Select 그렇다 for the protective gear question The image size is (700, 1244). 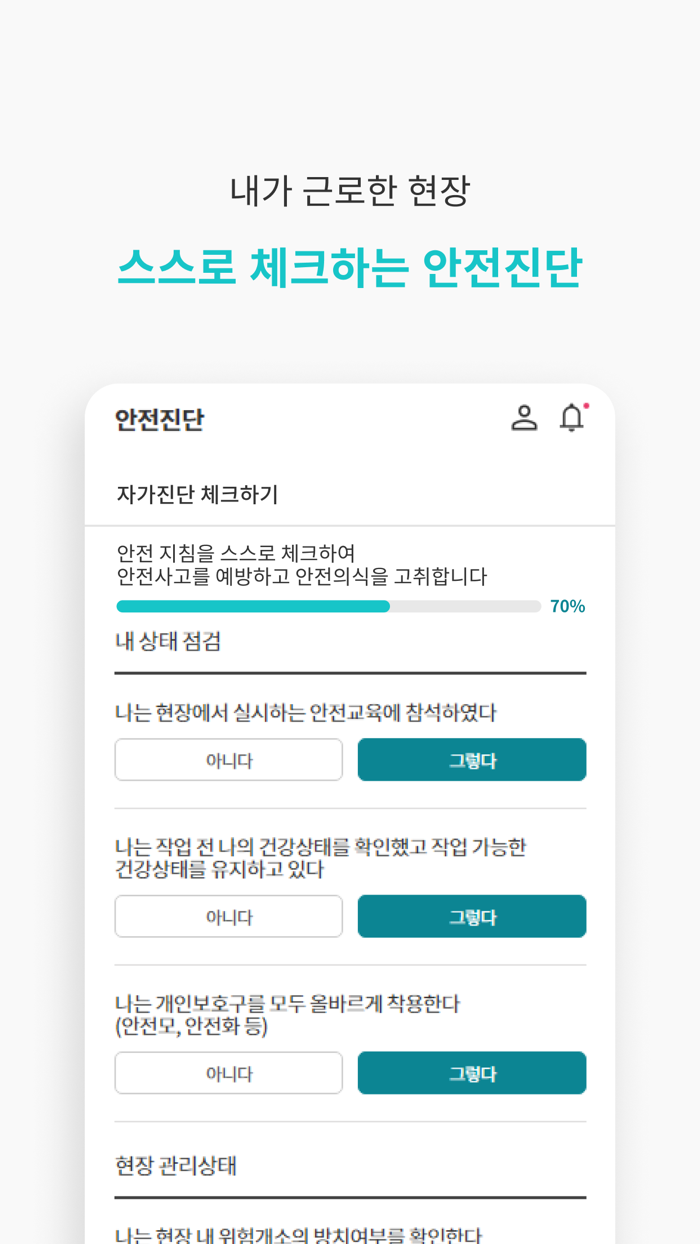[x=471, y=1072]
